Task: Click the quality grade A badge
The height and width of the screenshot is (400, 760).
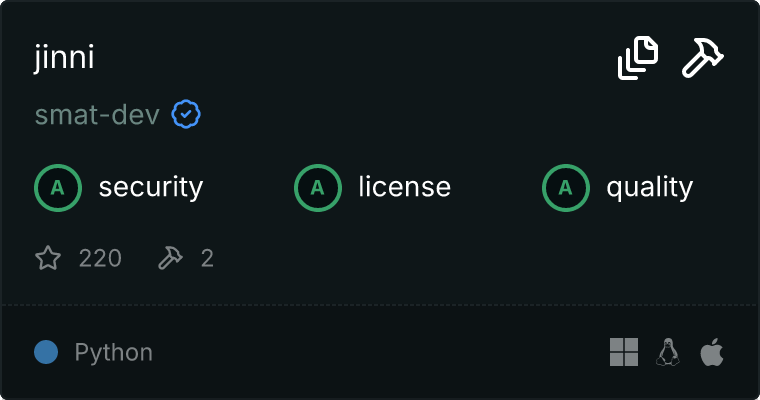Action: click(x=566, y=187)
